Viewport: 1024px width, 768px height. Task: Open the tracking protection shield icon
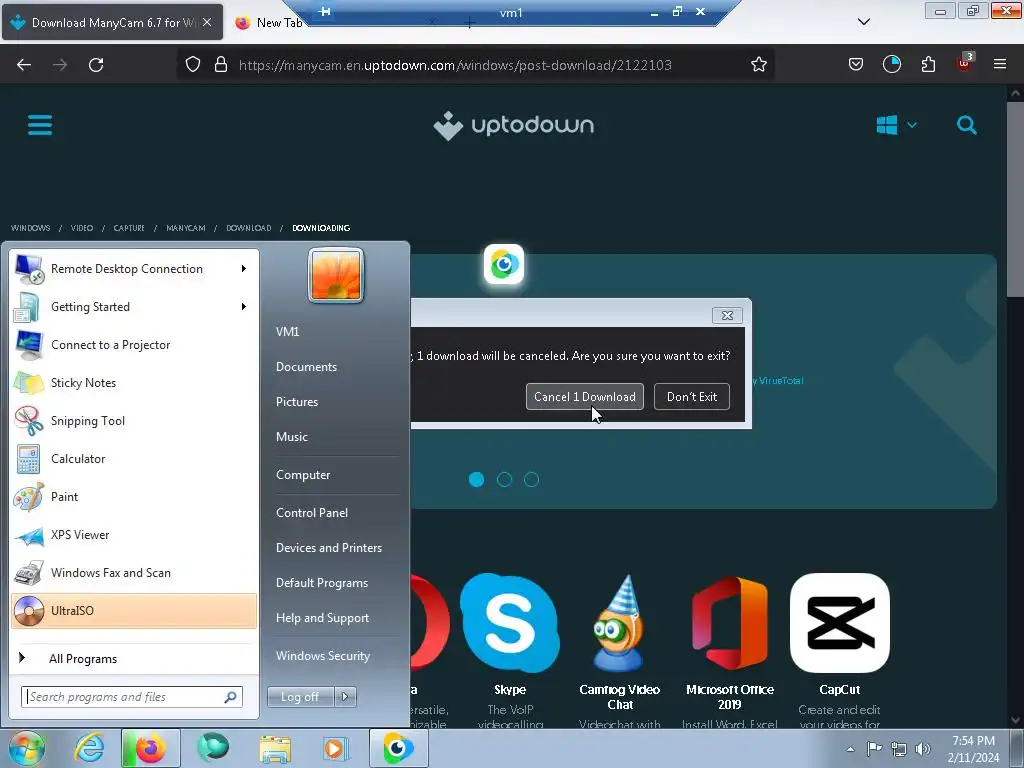click(193, 65)
